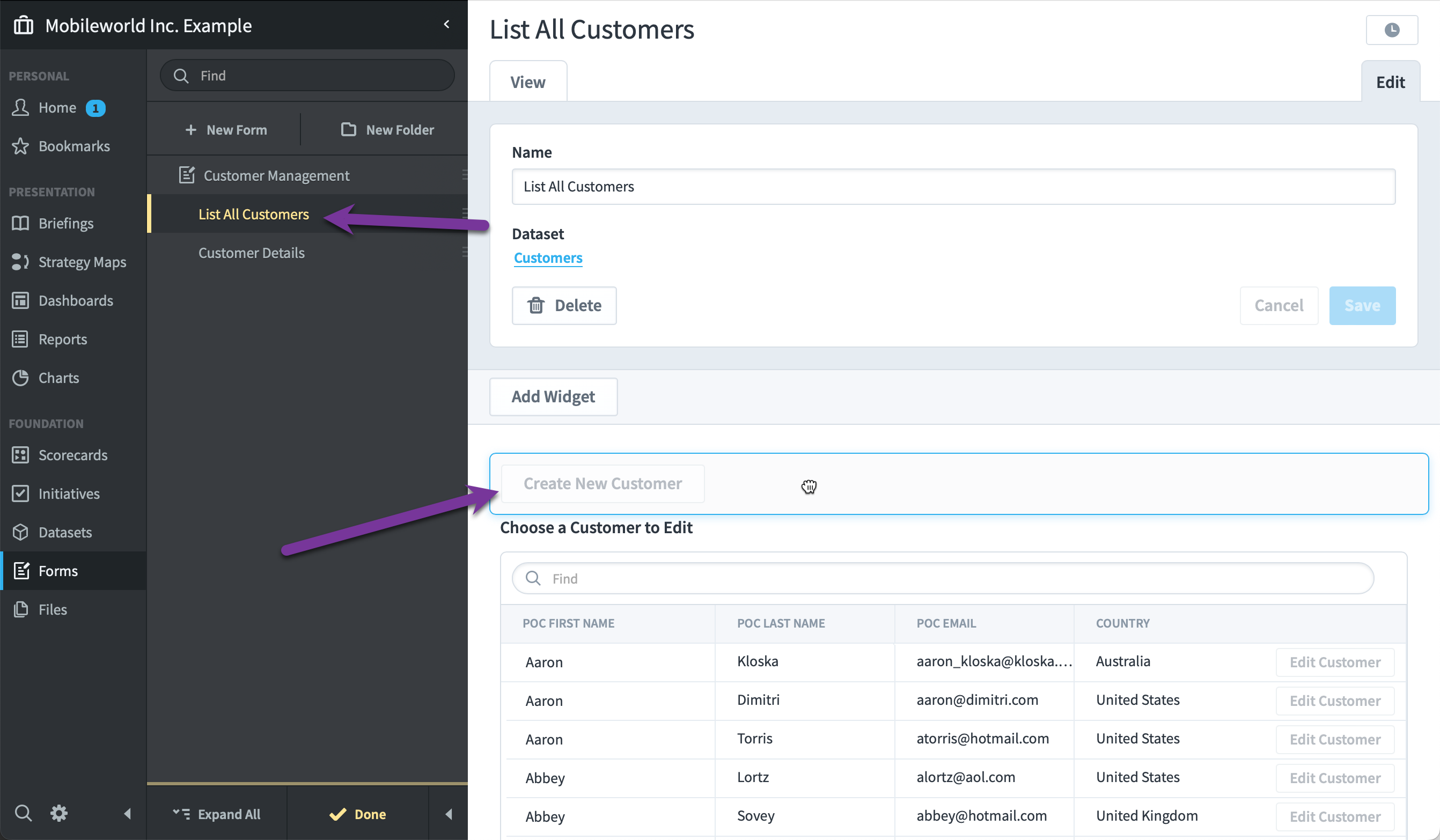1440x840 pixels.
Task: Open settings gear icon
Action: pos(59,813)
